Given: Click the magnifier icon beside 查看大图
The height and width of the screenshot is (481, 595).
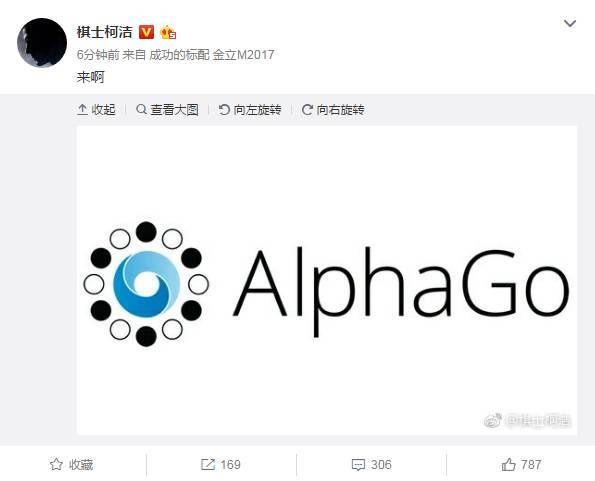Looking at the screenshot, I should point(141,109).
